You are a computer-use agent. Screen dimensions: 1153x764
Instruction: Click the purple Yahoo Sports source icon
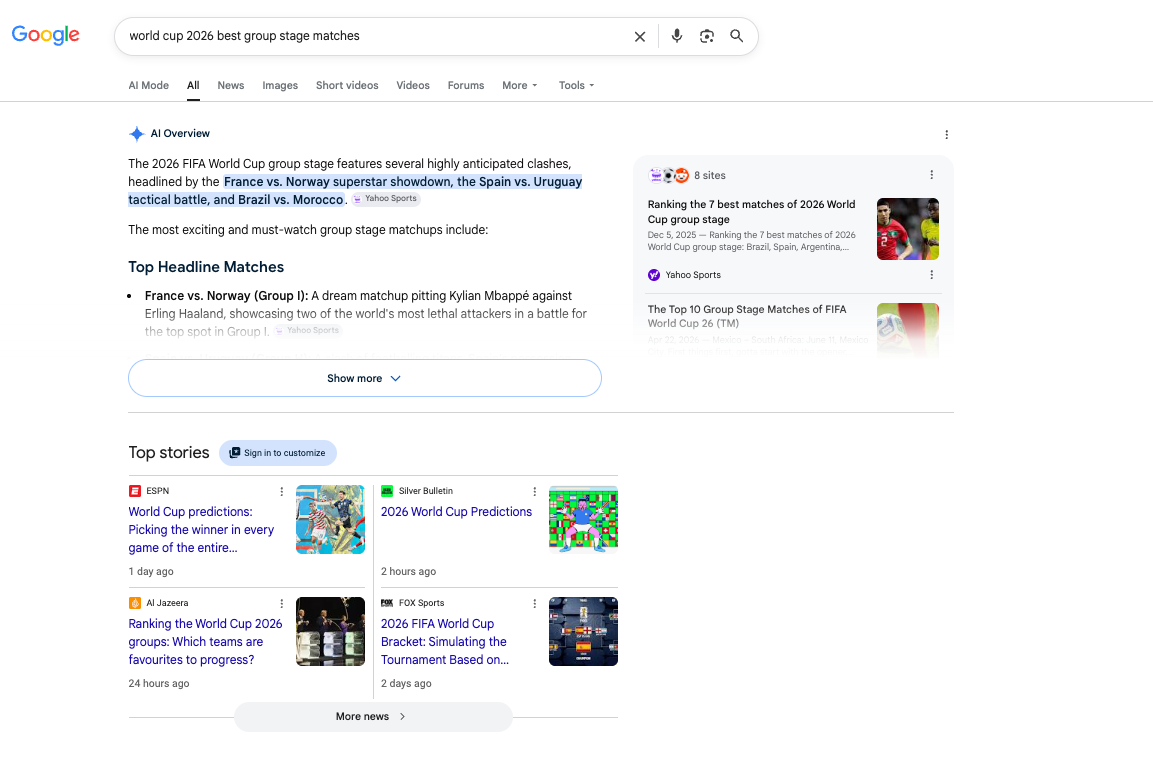click(x=654, y=275)
